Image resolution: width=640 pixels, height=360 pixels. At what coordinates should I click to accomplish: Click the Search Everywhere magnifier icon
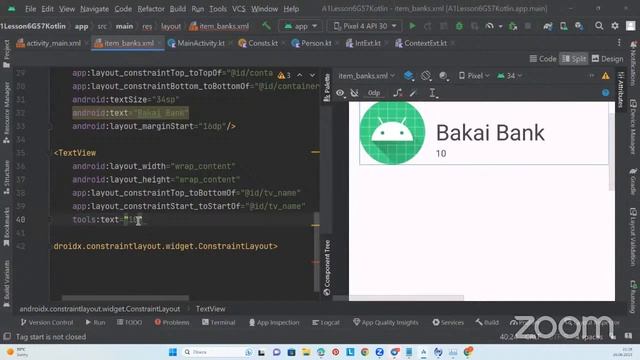point(599,26)
